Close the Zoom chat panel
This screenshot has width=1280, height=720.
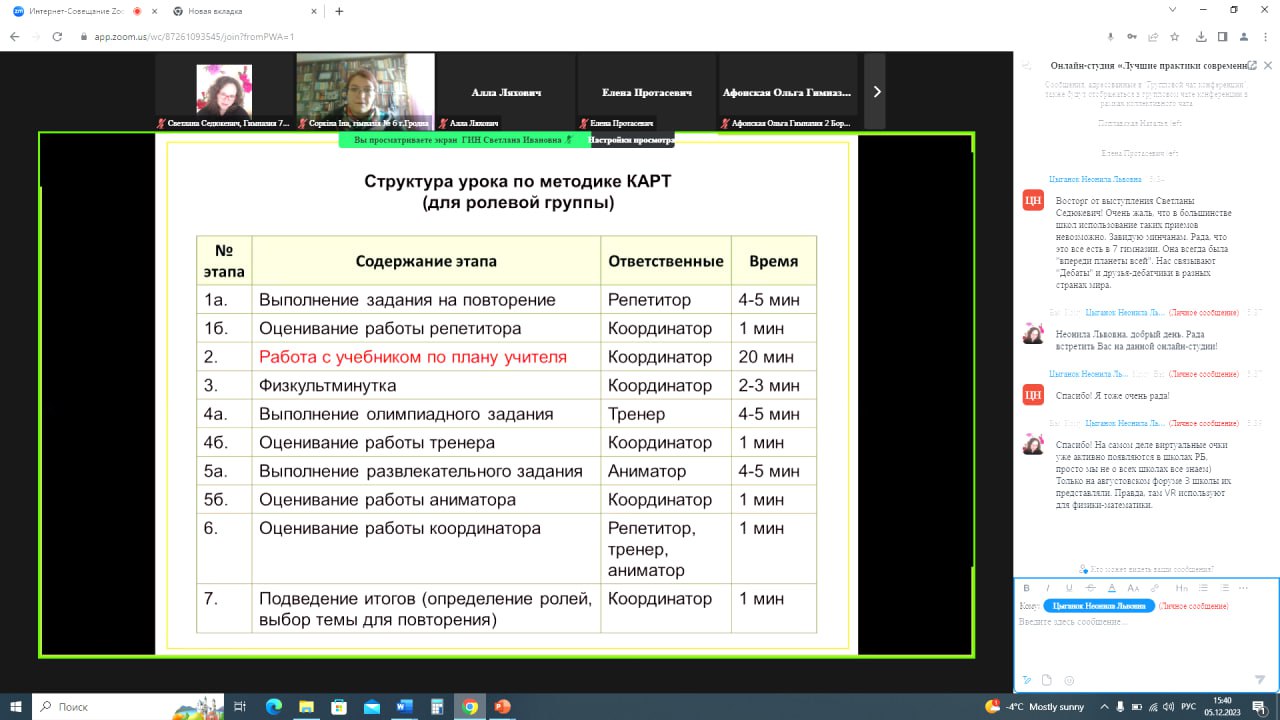(1268, 65)
